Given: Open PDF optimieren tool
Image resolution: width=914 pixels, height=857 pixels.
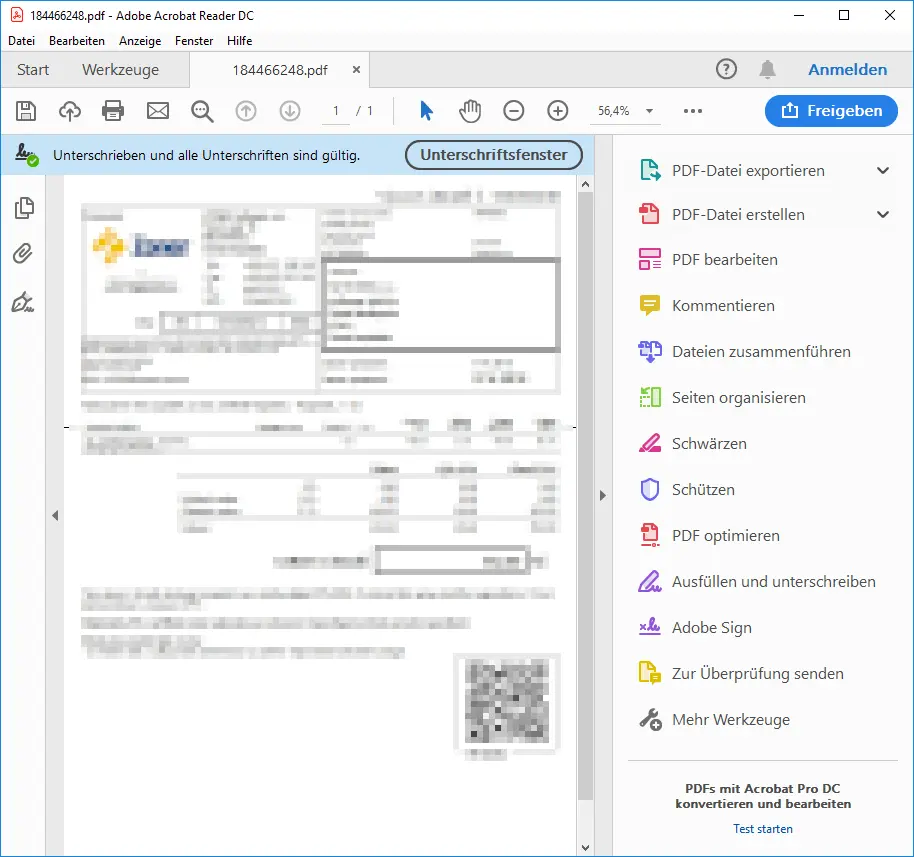Looking at the screenshot, I should (726, 536).
